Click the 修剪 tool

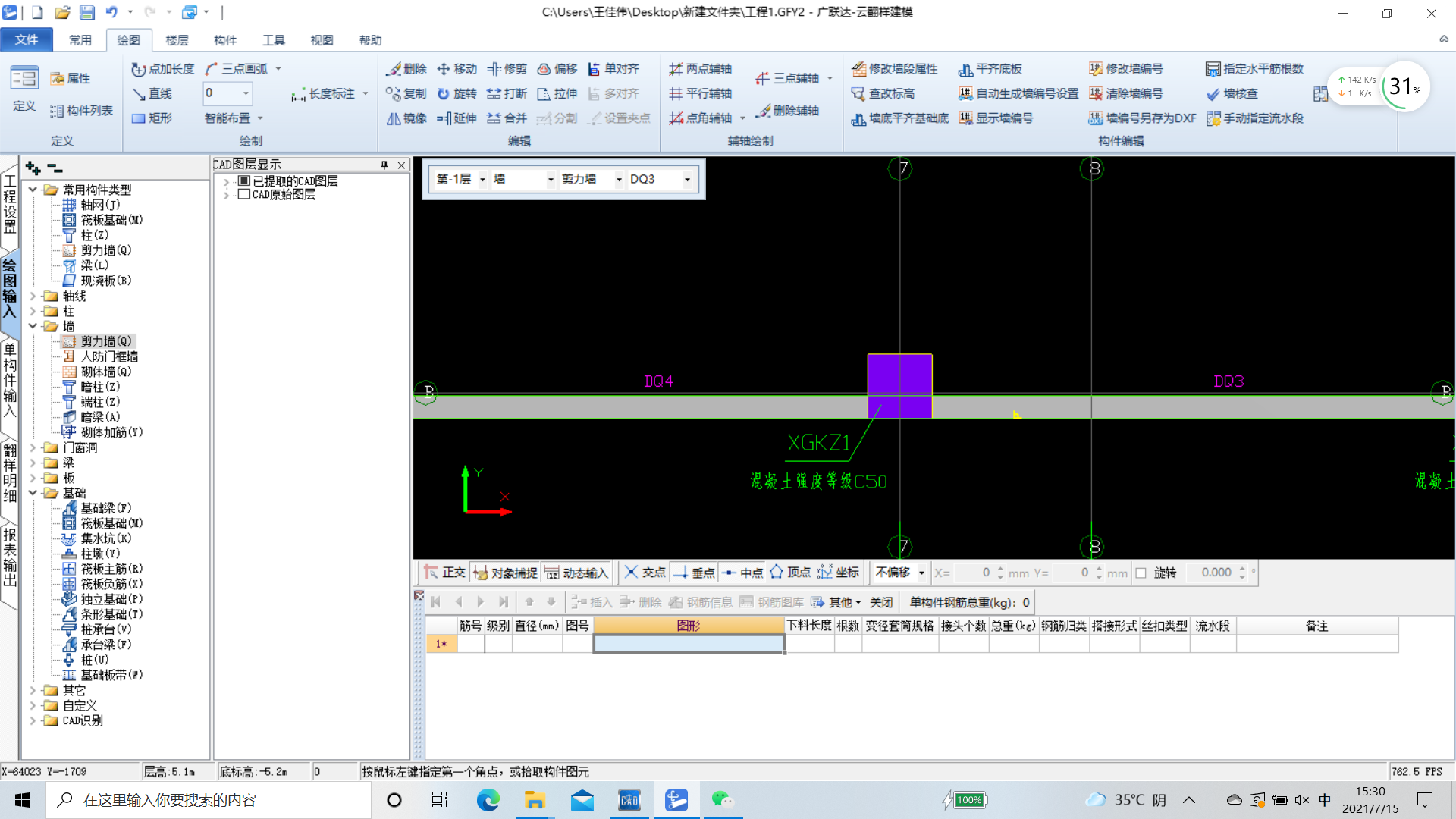[x=507, y=69]
